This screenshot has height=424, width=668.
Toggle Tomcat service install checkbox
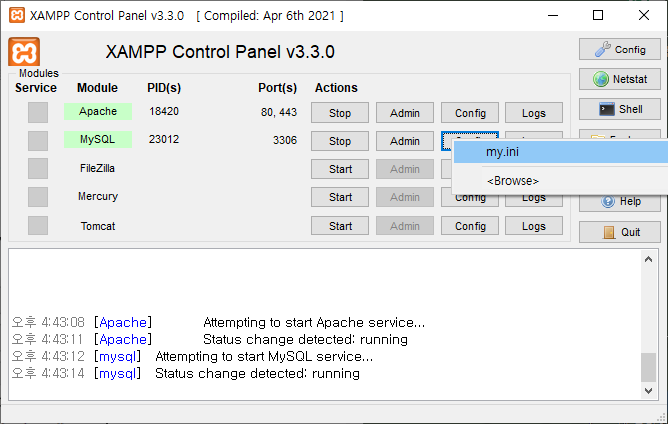[x=38, y=225]
